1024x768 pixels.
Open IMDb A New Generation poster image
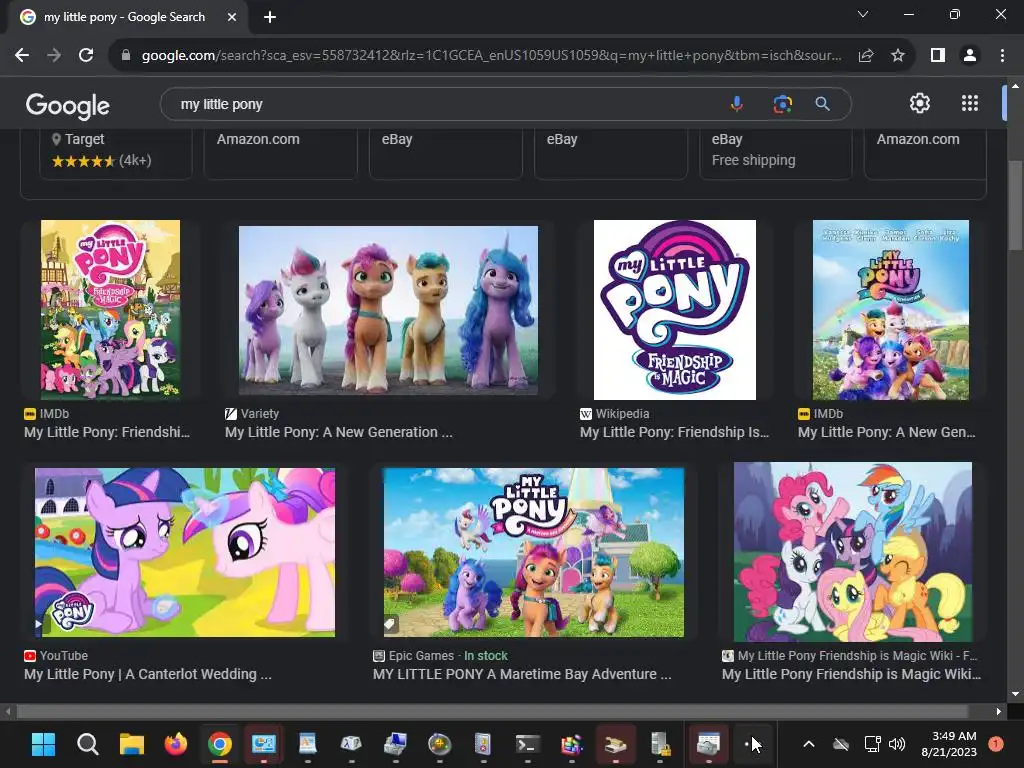(x=890, y=310)
